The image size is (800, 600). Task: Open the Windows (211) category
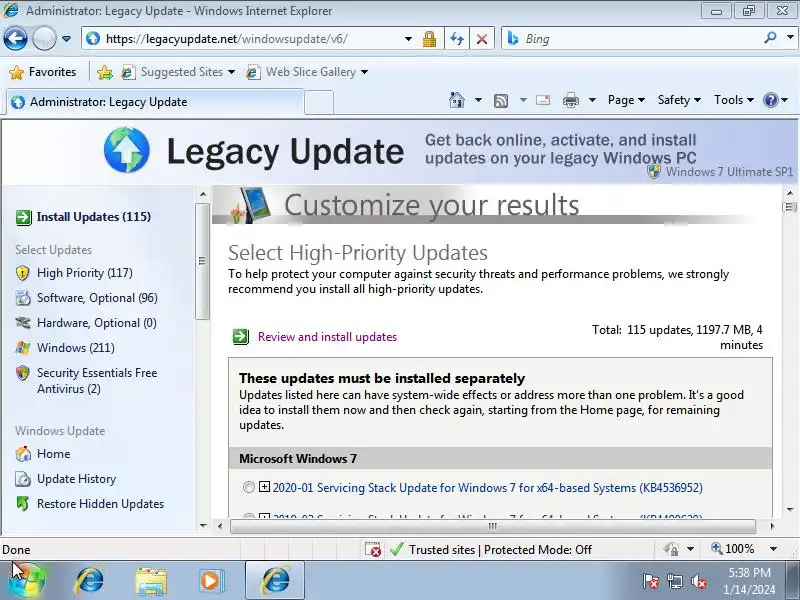76,348
